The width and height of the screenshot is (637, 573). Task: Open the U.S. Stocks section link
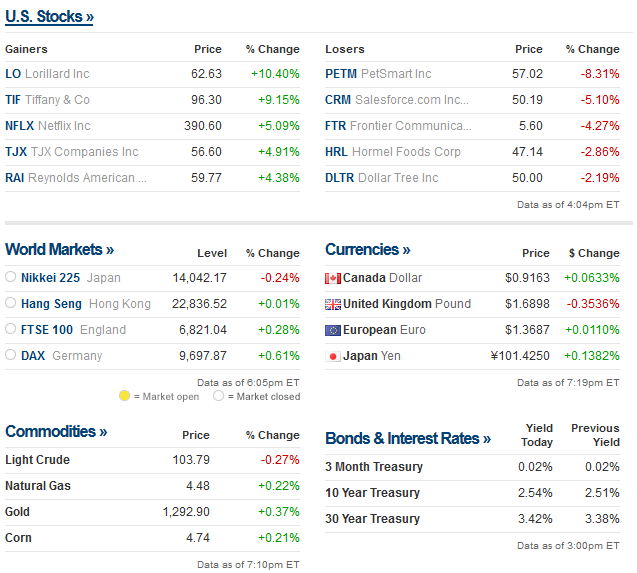click(x=49, y=17)
